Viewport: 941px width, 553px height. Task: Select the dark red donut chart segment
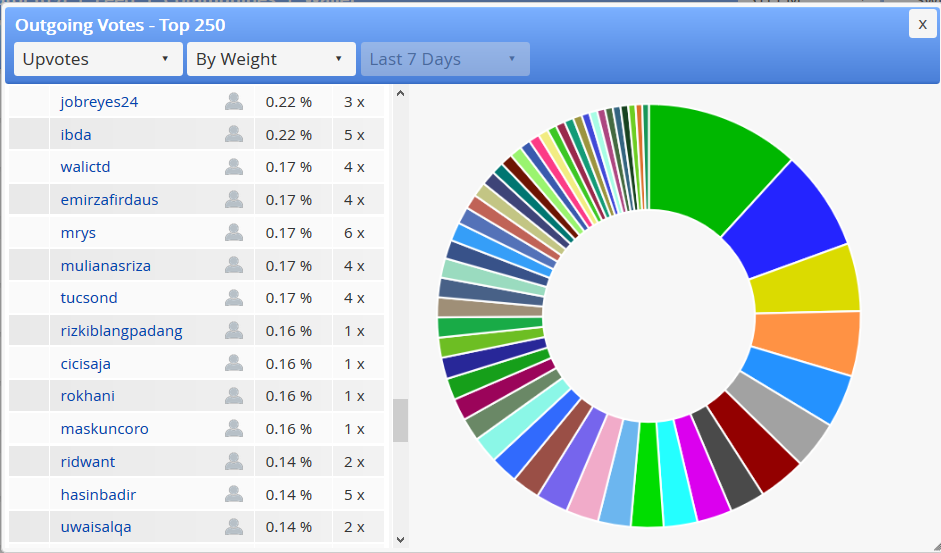pyautogui.click(x=756, y=443)
